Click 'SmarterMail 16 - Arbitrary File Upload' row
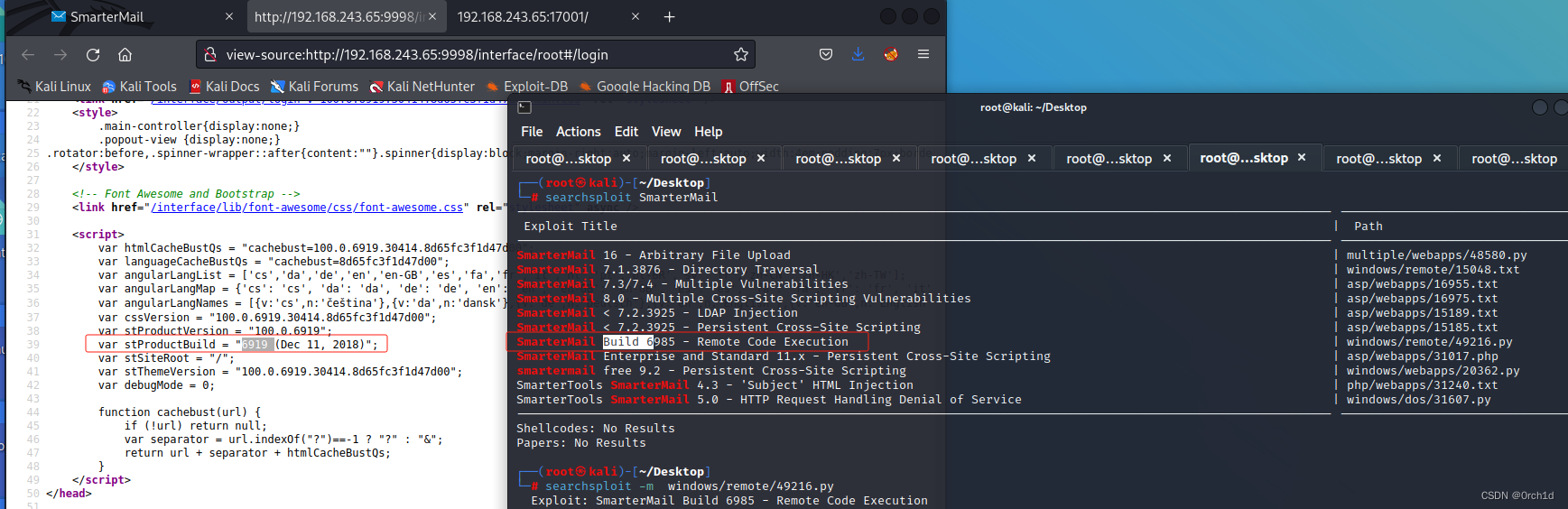The width and height of the screenshot is (1568, 509). coord(654,255)
